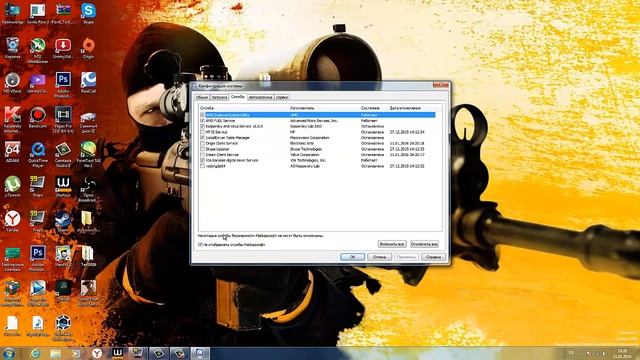Open Internet Explorer from the taskbar
This screenshot has height=360, width=640.
[x=36, y=353]
